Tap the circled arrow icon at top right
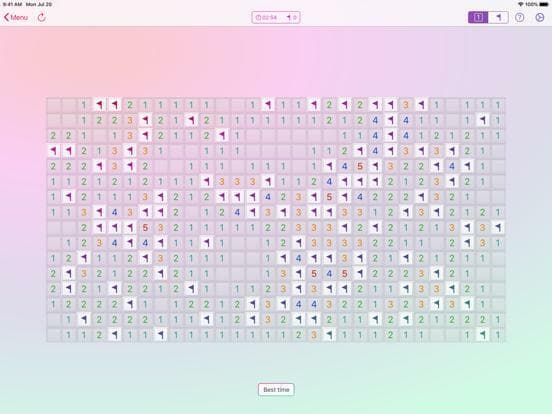This screenshot has width=552, height=414. click(x=540, y=17)
